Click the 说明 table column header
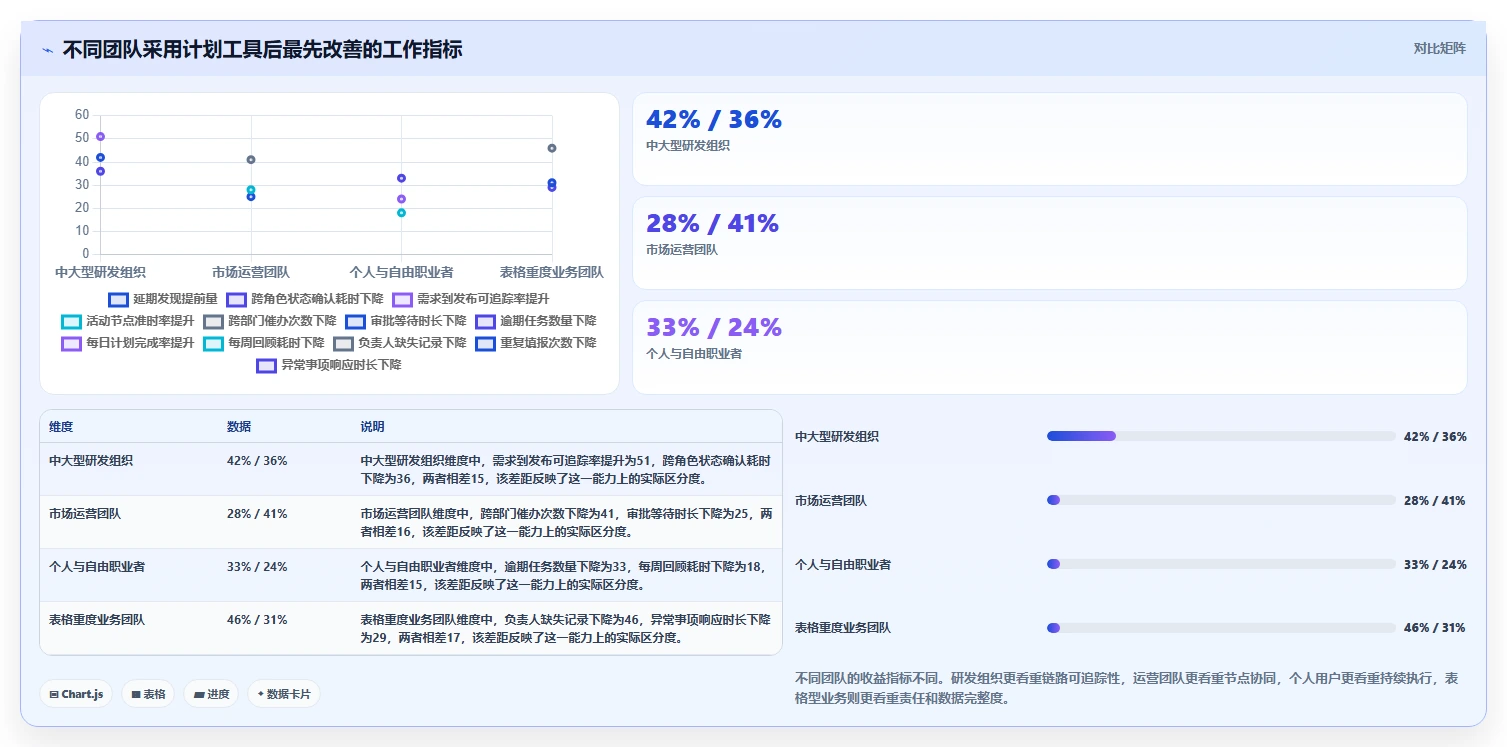1507x747 pixels. point(373,427)
